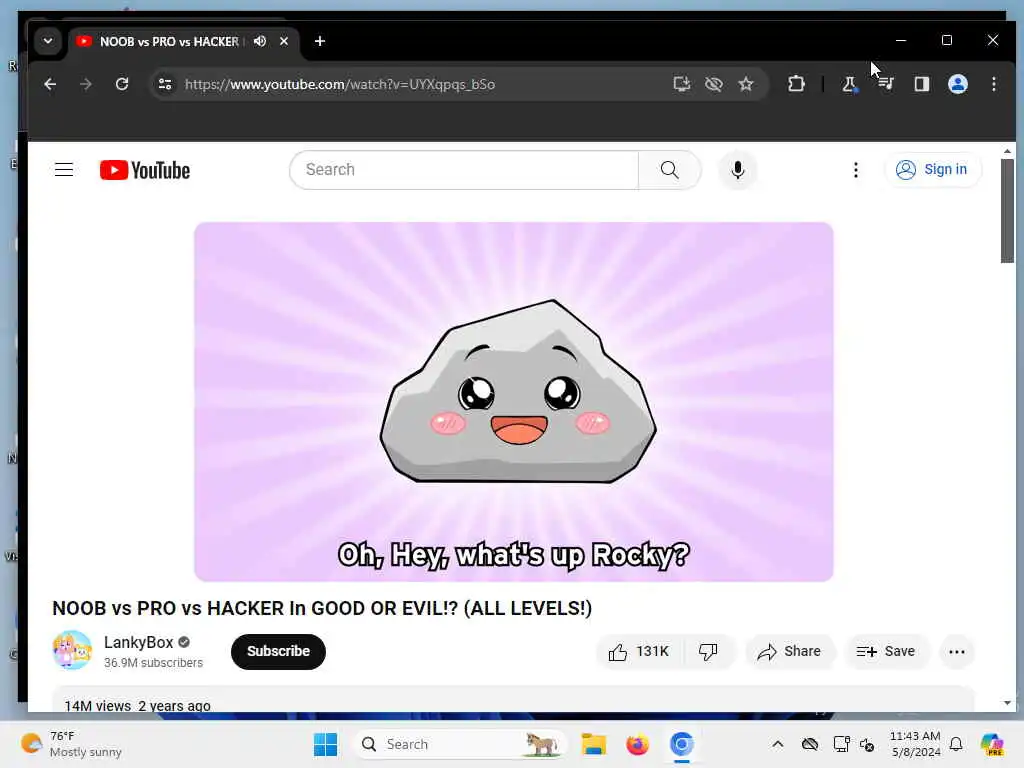Viewport: 1024px width, 768px height.
Task: Open the LankyBox channel avatar
Action: (x=72, y=650)
